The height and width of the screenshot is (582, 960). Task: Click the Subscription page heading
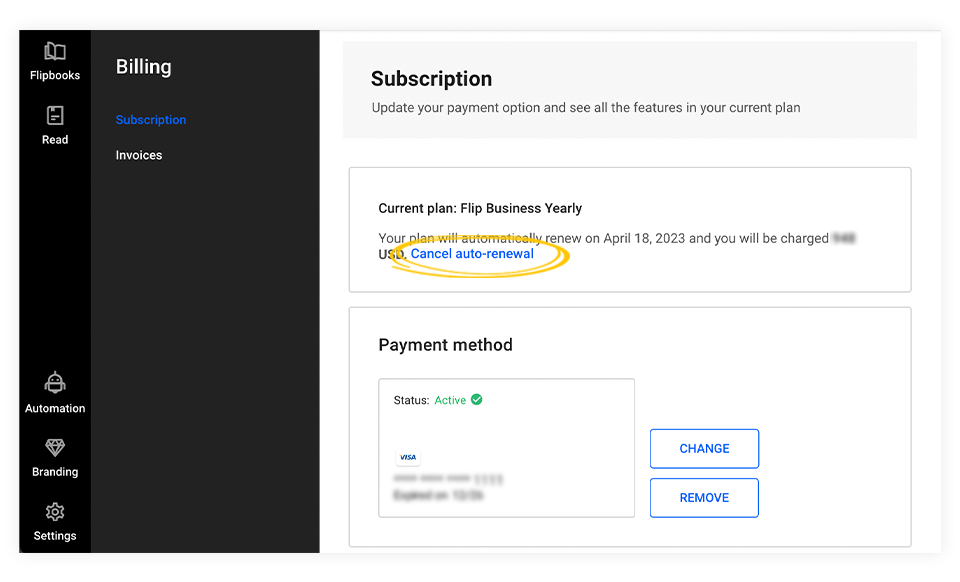(x=432, y=78)
